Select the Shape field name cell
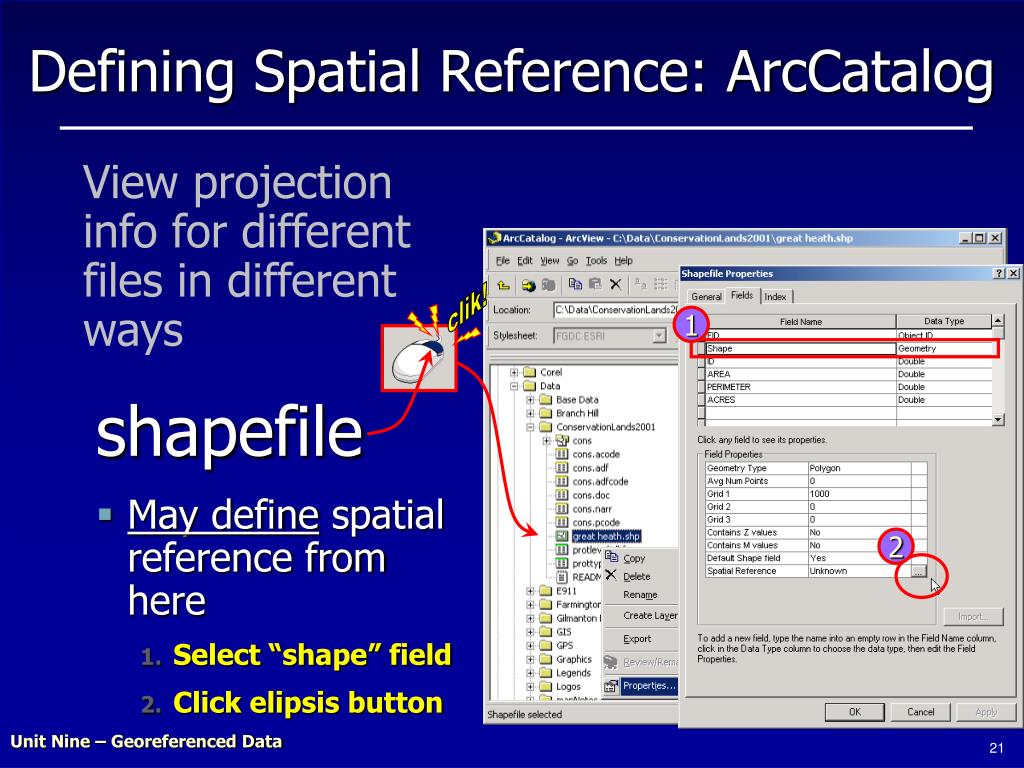This screenshot has height=768, width=1024. pos(801,349)
